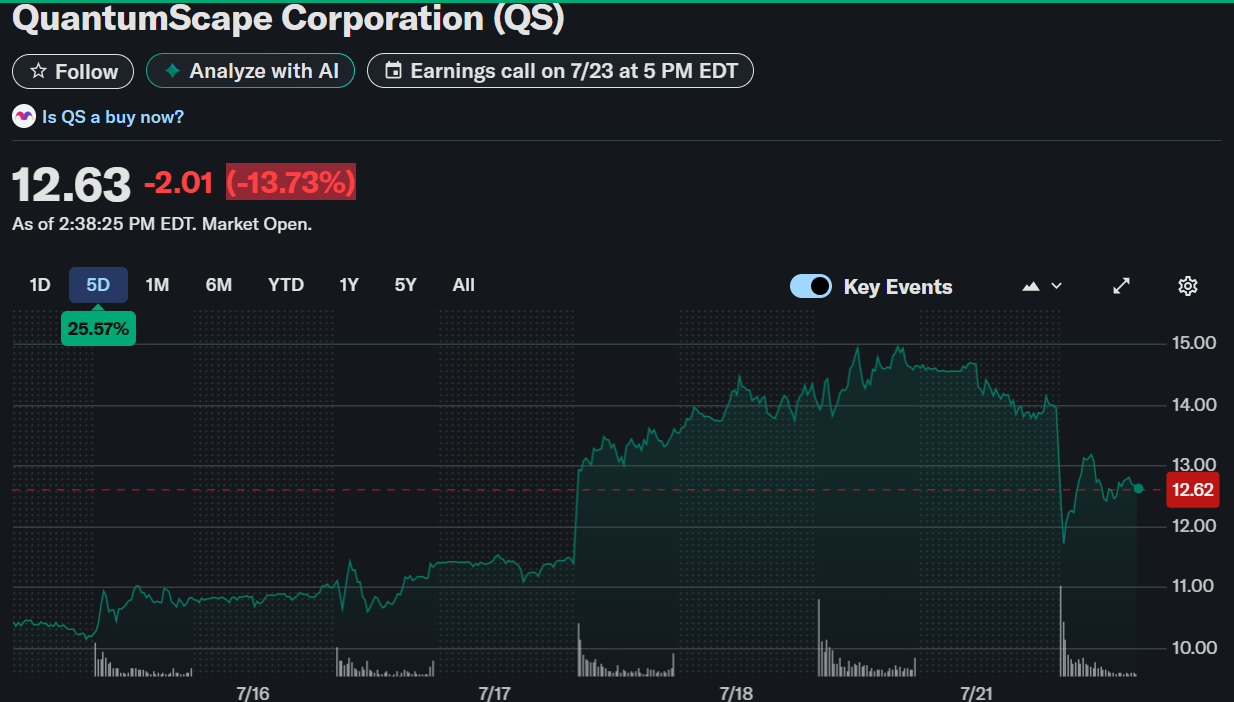Click the 10.00 y-axis label
The width and height of the screenshot is (1234, 702).
1194,647
